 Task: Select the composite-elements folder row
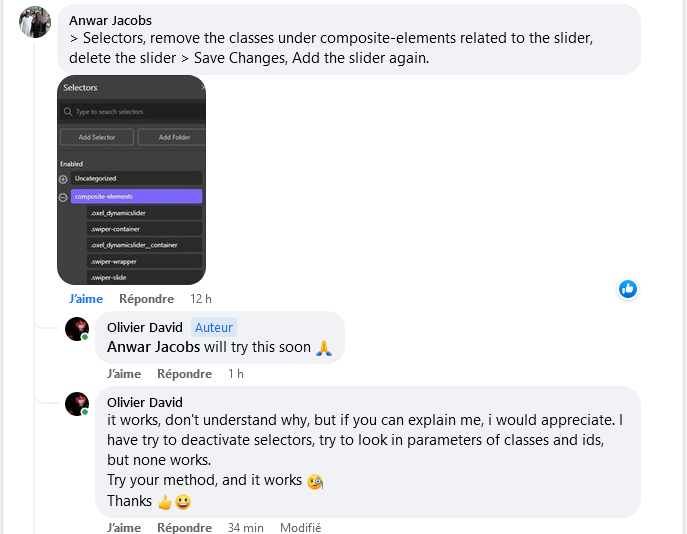(136, 196)
